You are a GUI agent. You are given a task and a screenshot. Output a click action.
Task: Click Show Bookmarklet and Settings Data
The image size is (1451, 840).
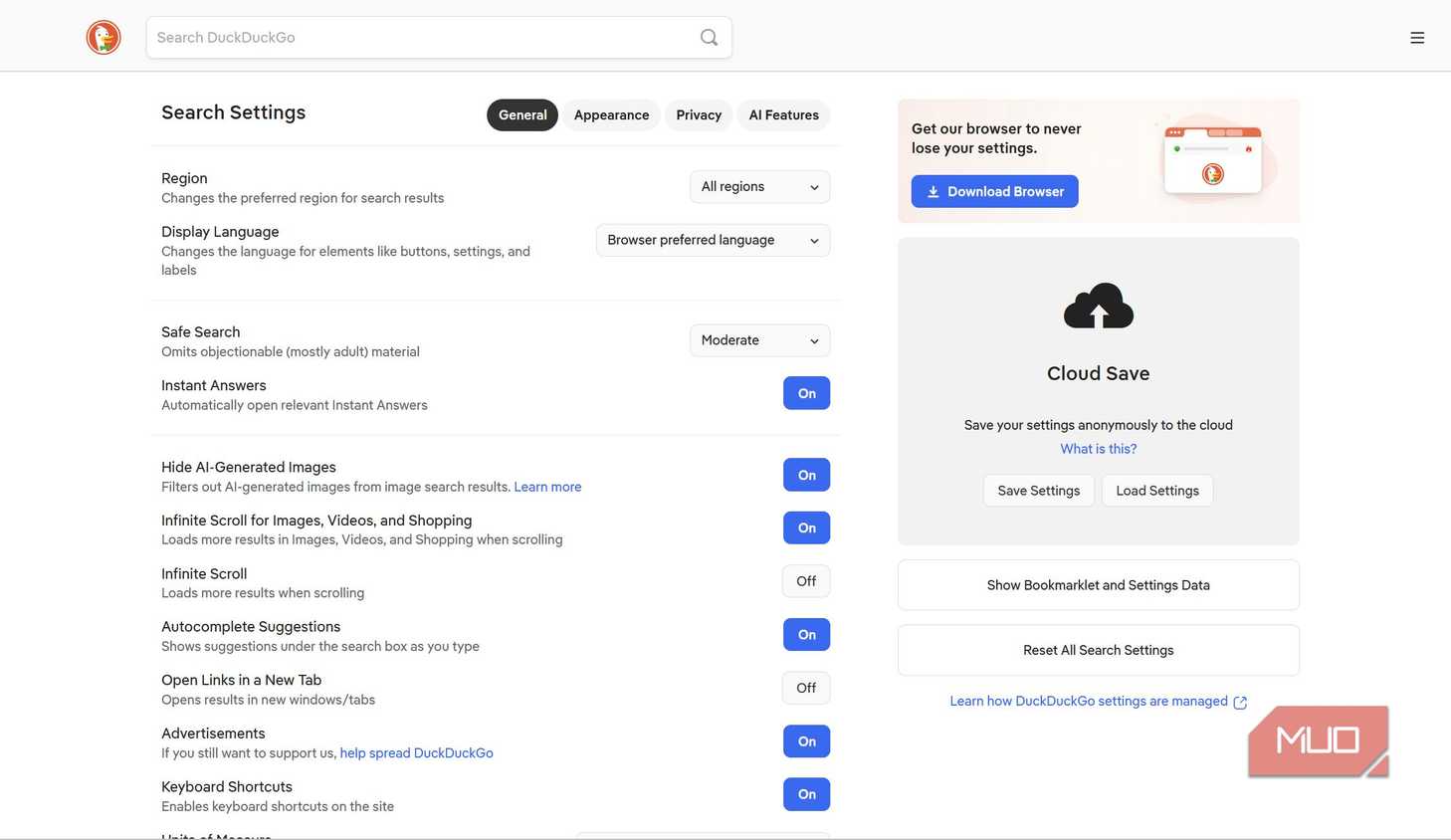[1099, 585]
